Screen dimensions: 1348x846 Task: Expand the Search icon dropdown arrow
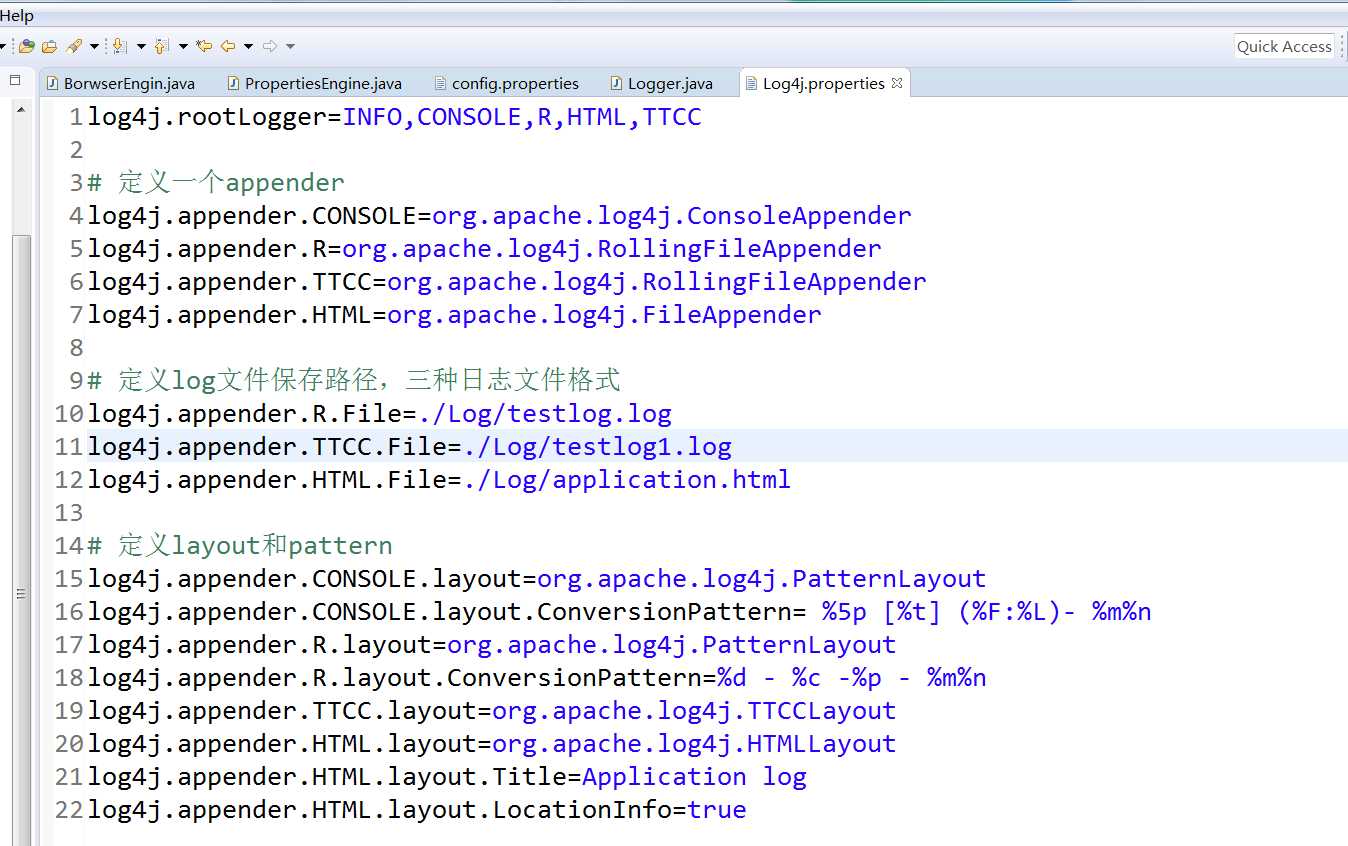pyautogui.click(x=94, y=46)
